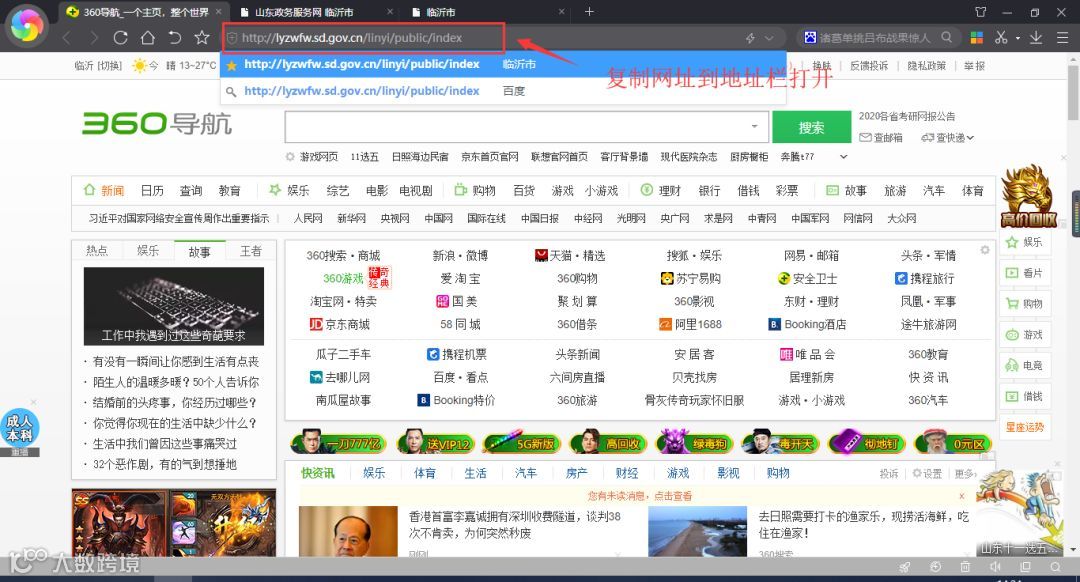
Task: Open the skin shirt icon in title bar
Action: pyautogui.click(x=981, y=12)
